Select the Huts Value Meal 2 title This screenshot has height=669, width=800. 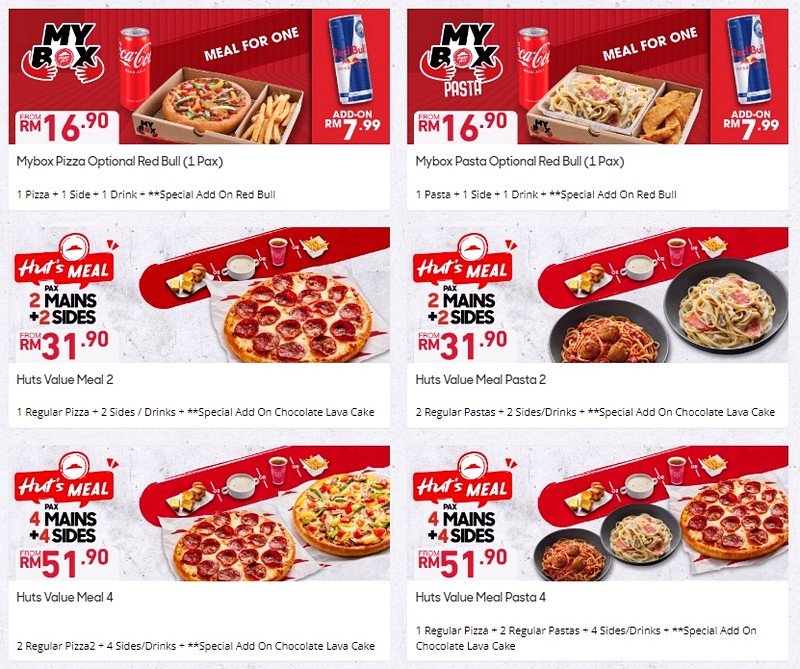click(65, 379)
